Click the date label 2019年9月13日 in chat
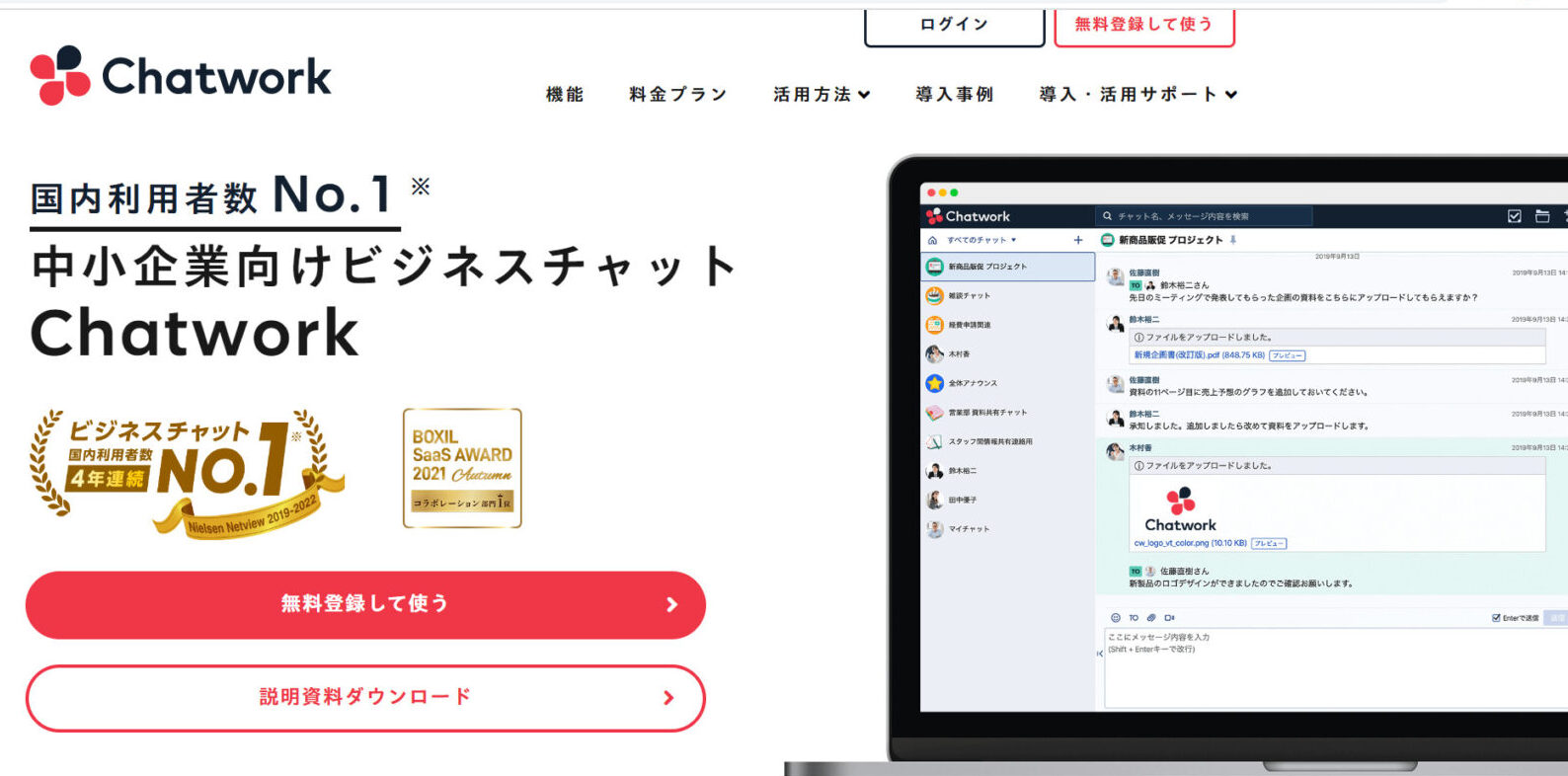The image size is (1568, 776). pyautogui.click(x=1337, y=256)
